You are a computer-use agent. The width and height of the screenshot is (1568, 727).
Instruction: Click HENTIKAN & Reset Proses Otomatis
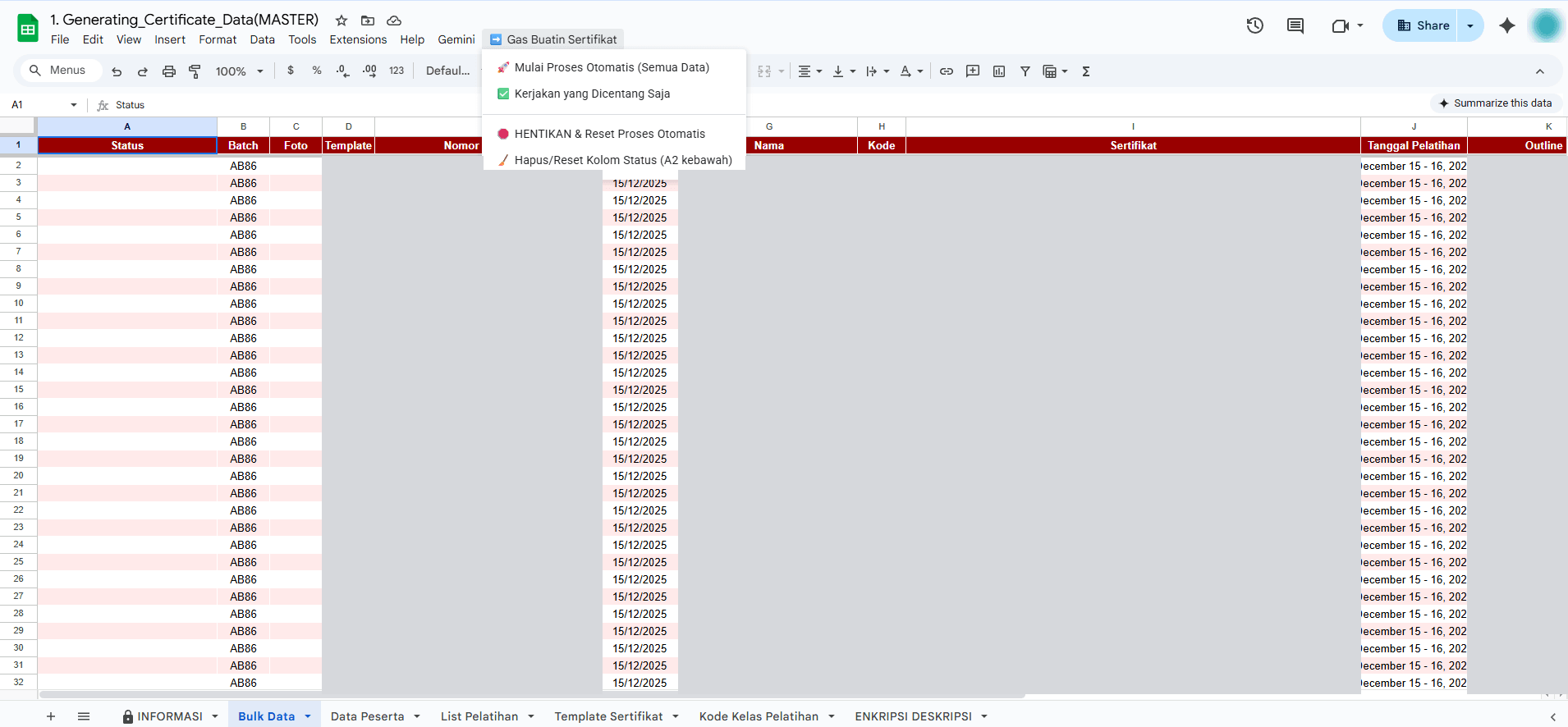614,134
